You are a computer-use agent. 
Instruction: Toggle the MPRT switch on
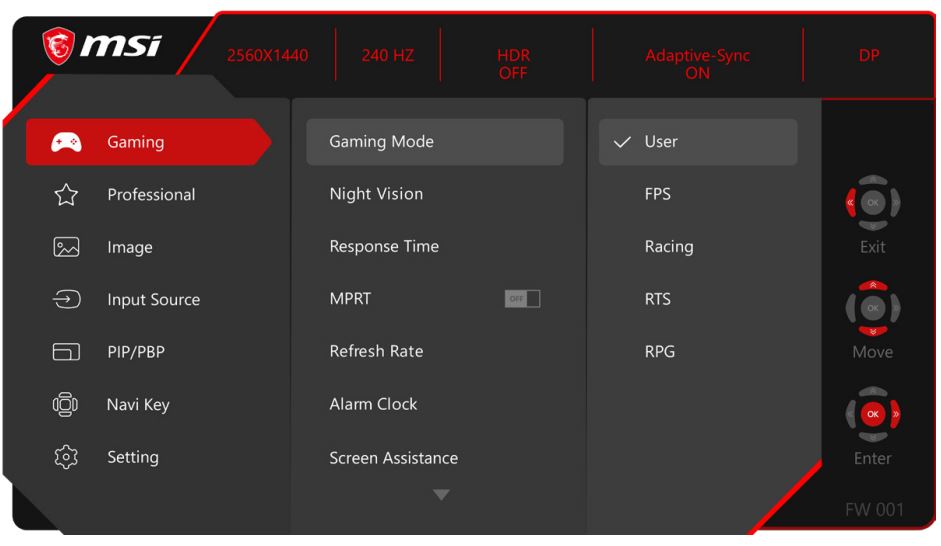(522, 299)
